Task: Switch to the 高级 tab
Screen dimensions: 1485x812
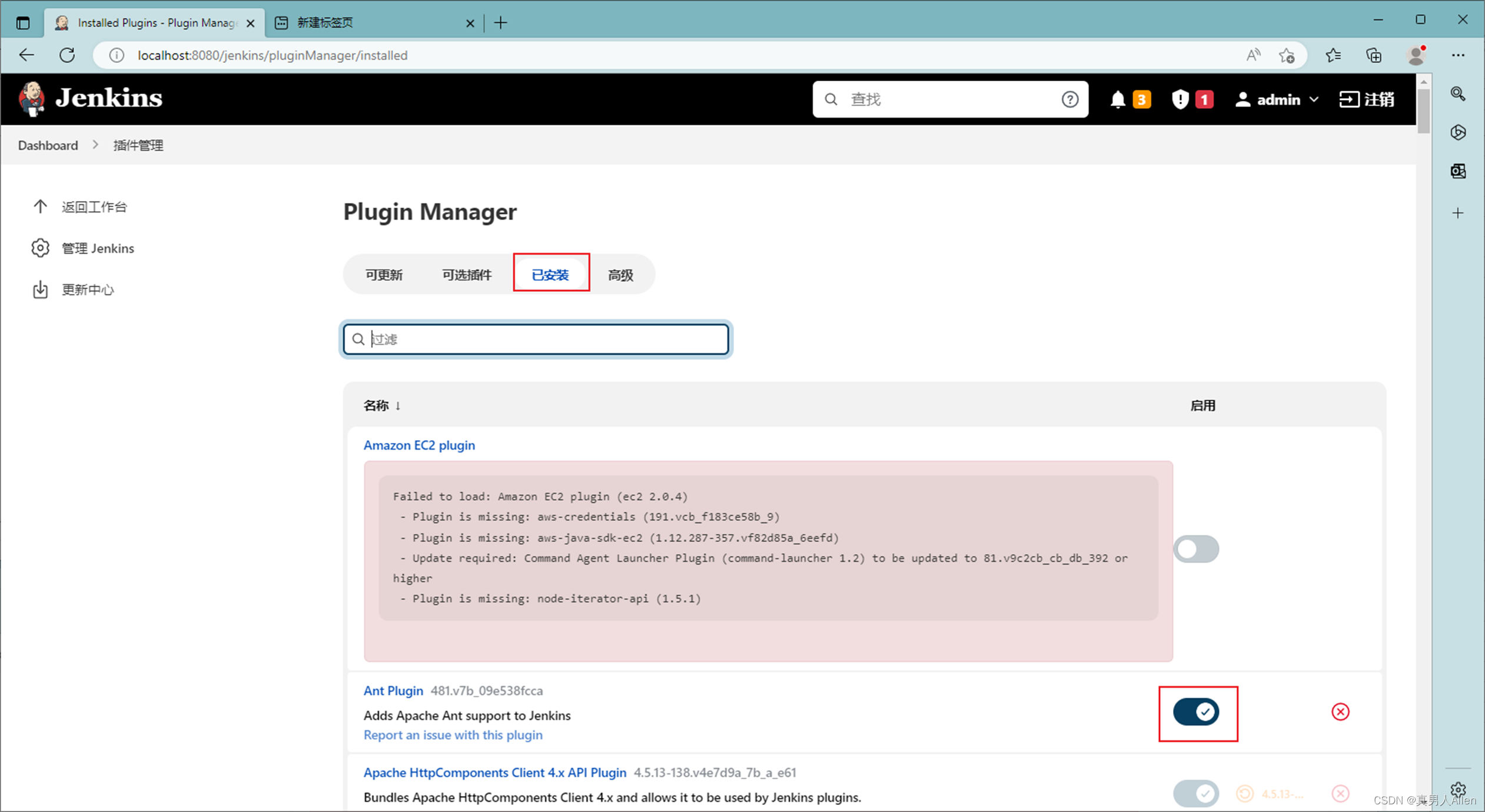Action: click(x=620, y=274)
